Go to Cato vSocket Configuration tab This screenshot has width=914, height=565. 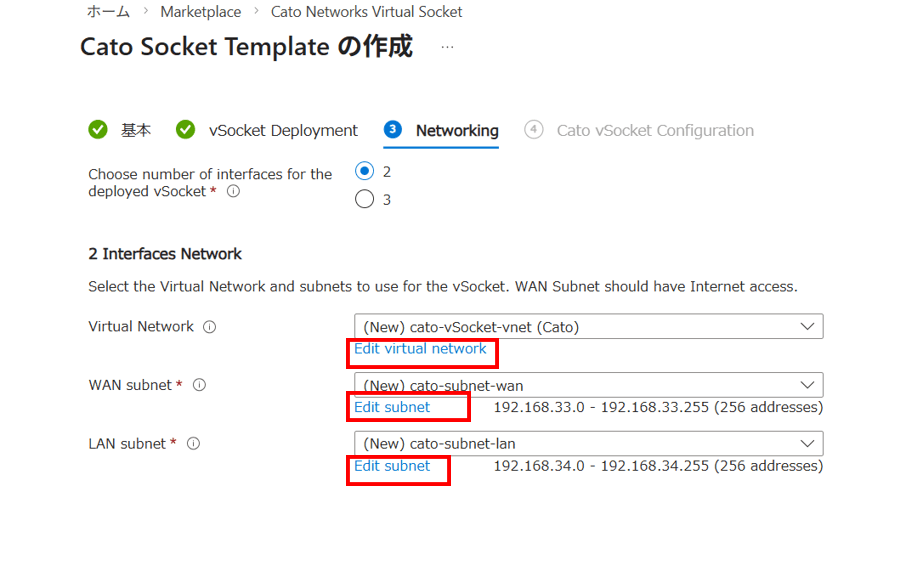point(655,130)
